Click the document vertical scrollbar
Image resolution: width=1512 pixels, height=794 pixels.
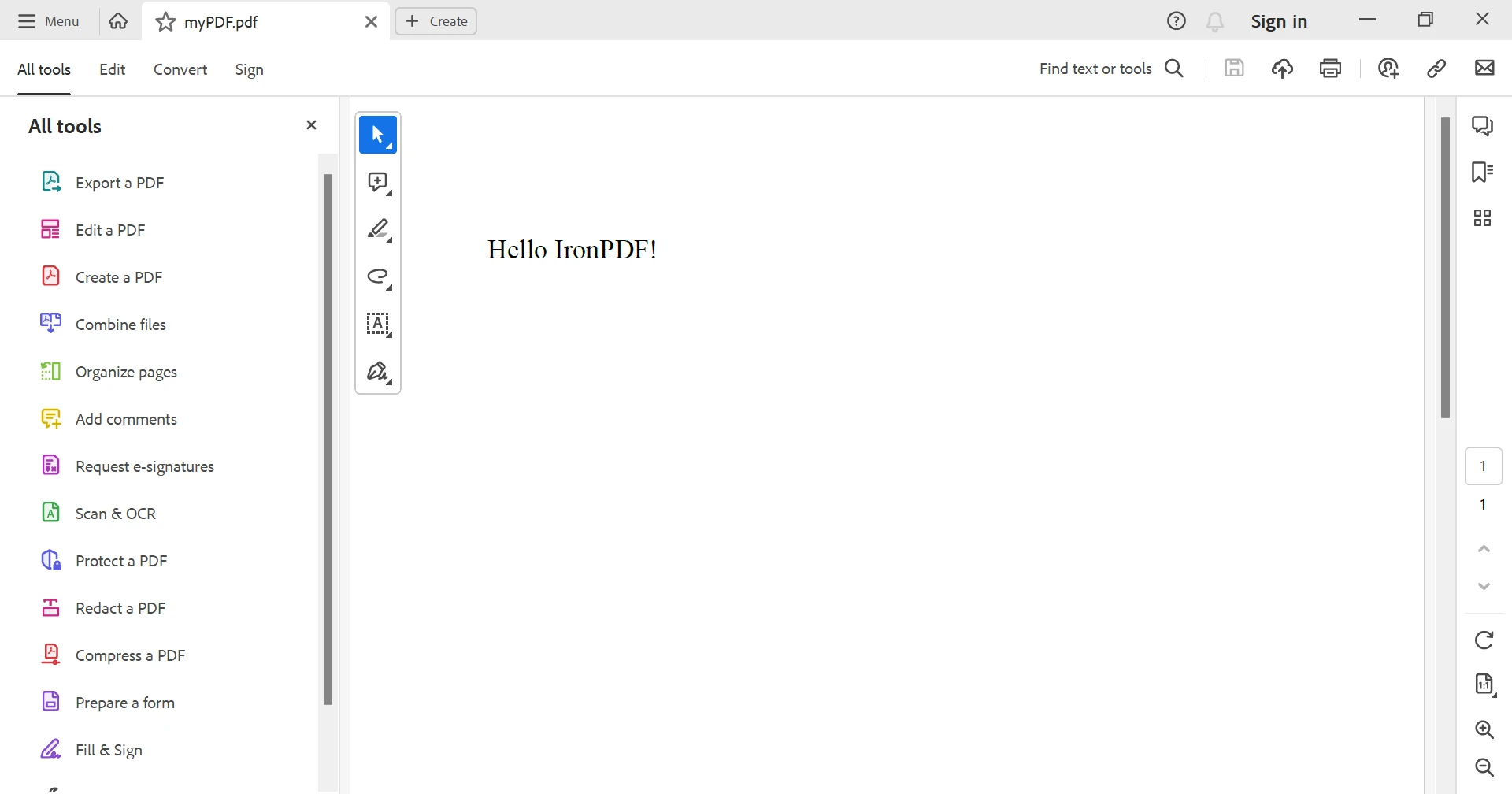tap(1445, 268)
